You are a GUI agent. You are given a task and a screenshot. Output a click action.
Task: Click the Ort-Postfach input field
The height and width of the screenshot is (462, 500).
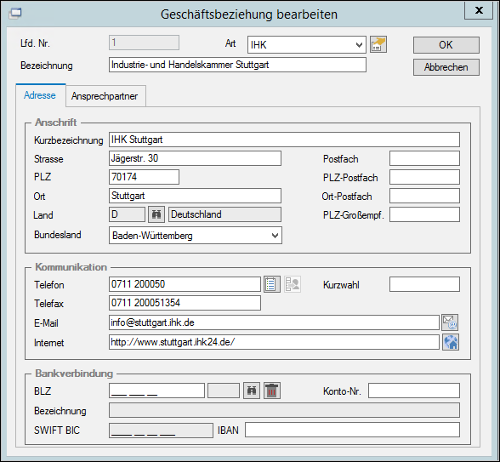click(x=424, y=196)
